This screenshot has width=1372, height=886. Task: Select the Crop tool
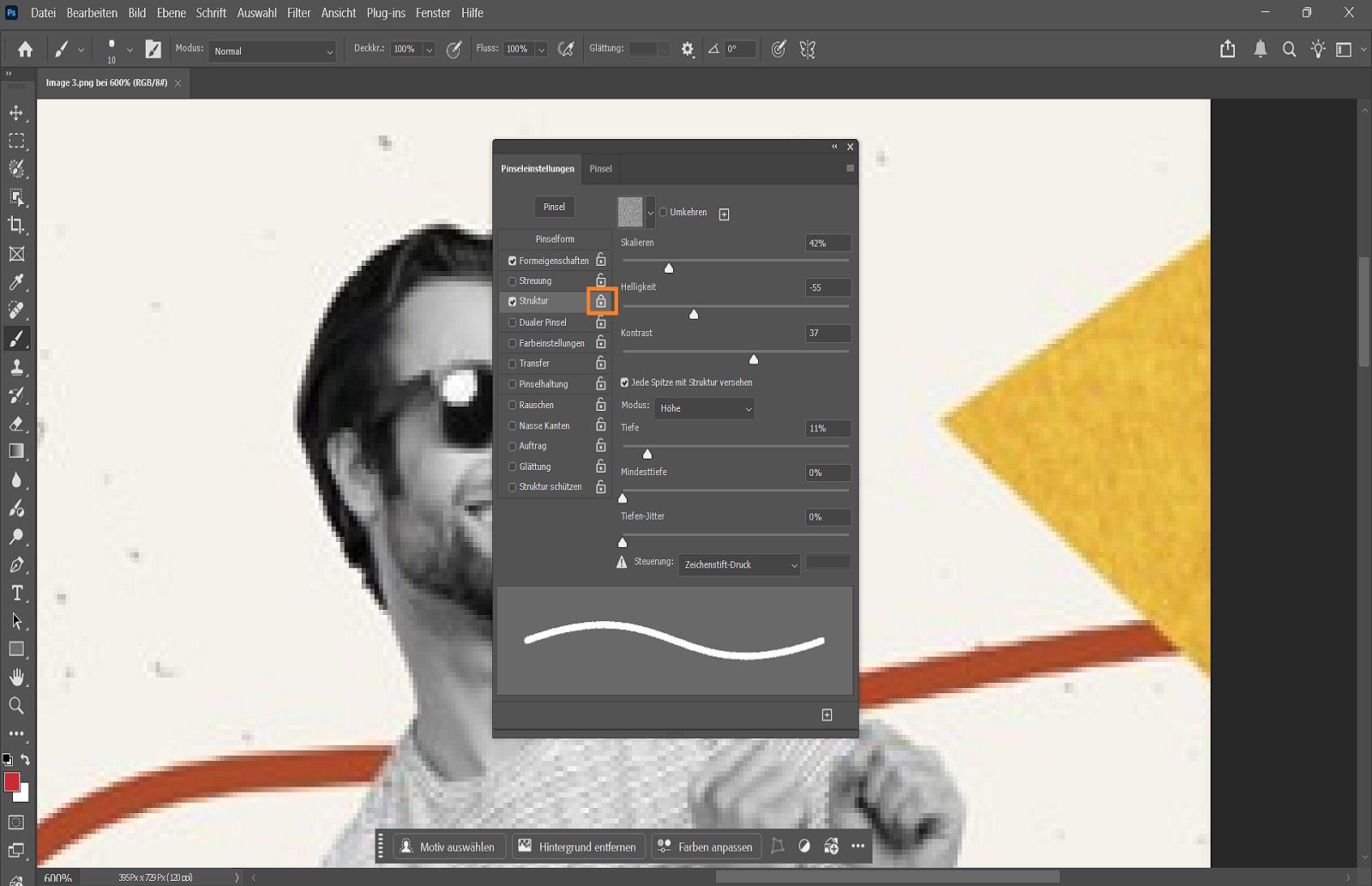(17, 226)
